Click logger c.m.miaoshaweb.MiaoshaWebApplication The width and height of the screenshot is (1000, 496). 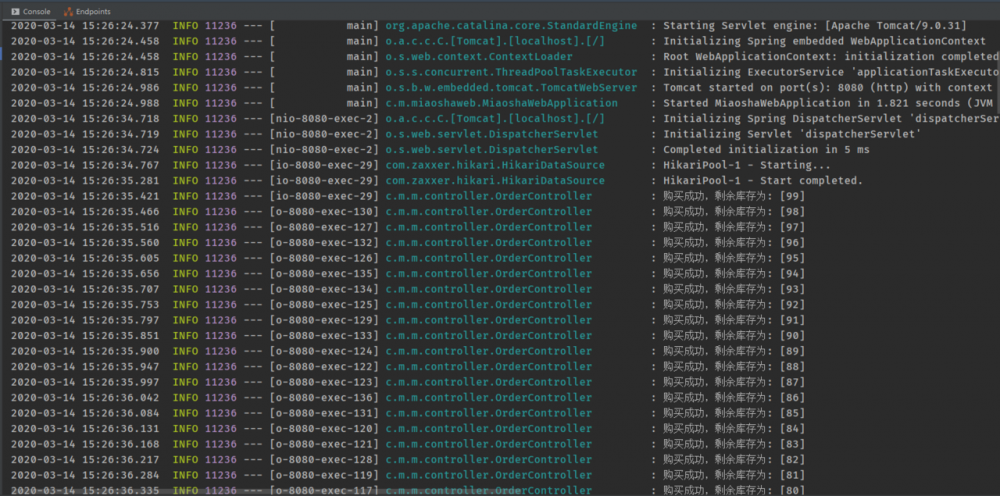click(x=501, y=103)
